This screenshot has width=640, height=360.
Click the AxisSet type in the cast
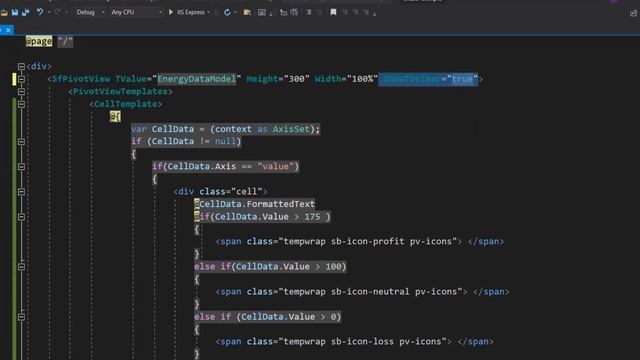(291, 129)
